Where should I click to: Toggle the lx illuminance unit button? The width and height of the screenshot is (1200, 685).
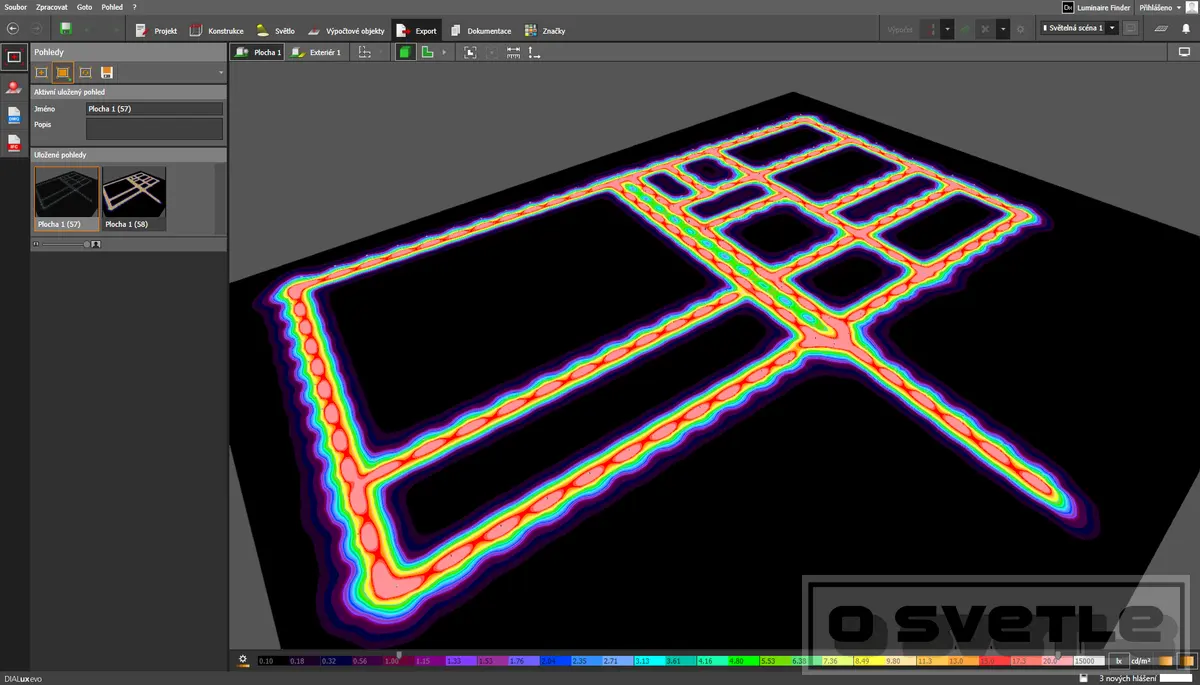(x=1119, y=661)
